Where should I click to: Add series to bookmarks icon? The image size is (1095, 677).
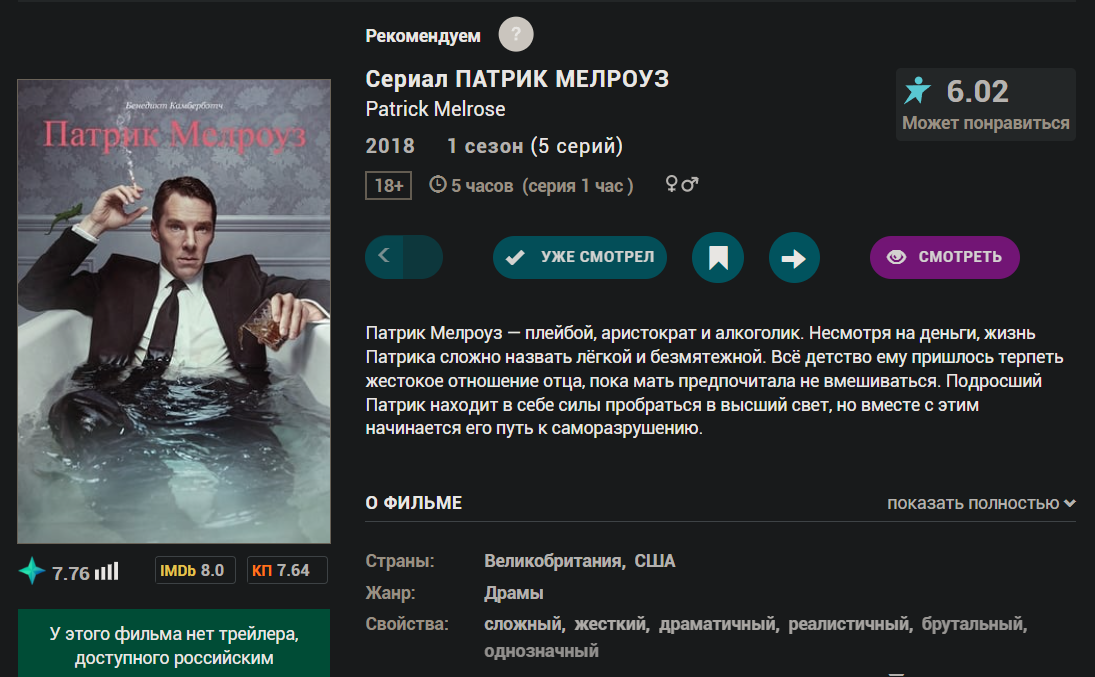718,257
